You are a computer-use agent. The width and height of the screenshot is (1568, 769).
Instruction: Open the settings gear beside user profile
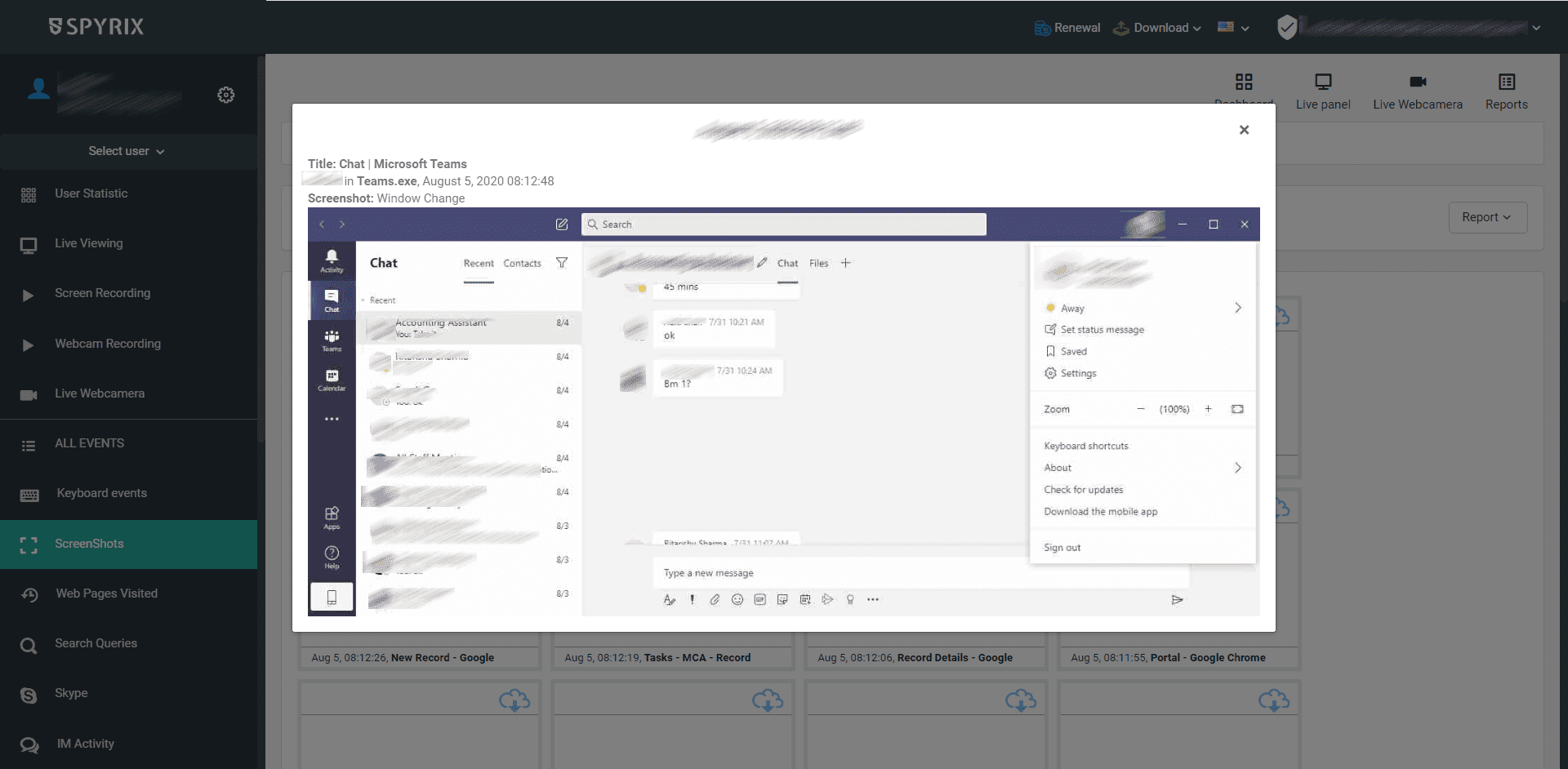226,96
